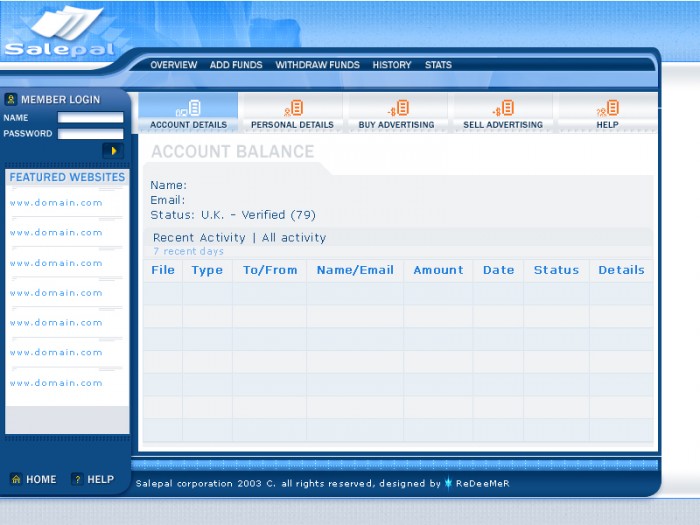
Task: Open the Overview menu
Action: click(174, 65)
